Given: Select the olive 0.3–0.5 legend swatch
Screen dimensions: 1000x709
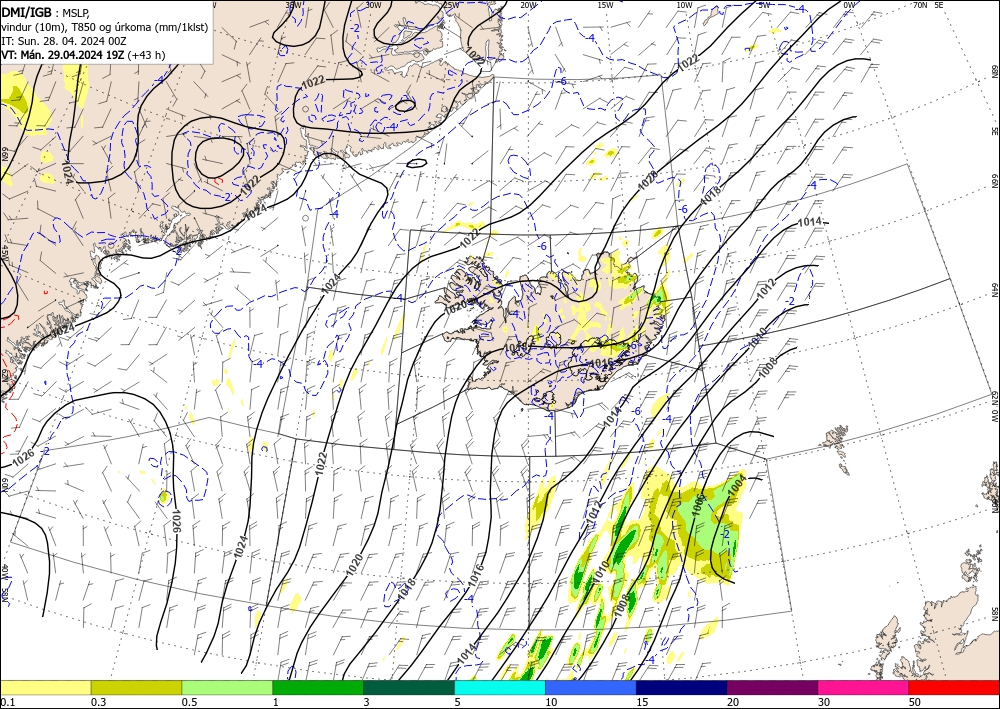Looking at the screenshot, I should 136,687.
